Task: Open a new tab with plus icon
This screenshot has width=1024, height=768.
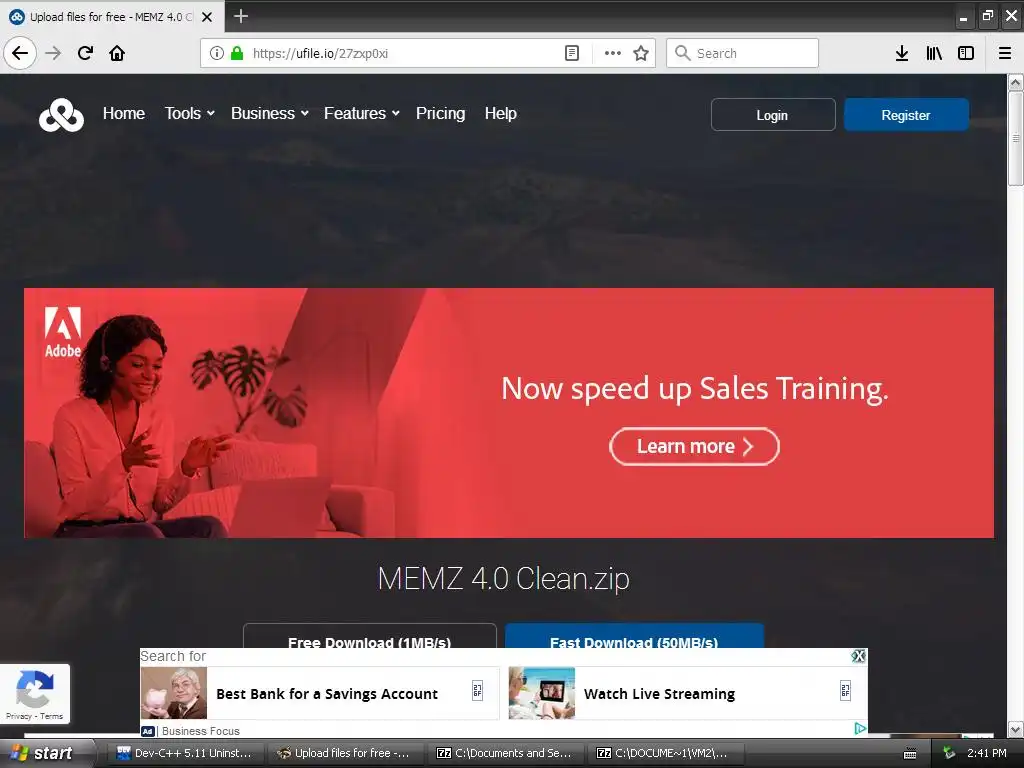Action: click(x=241, y=16)
